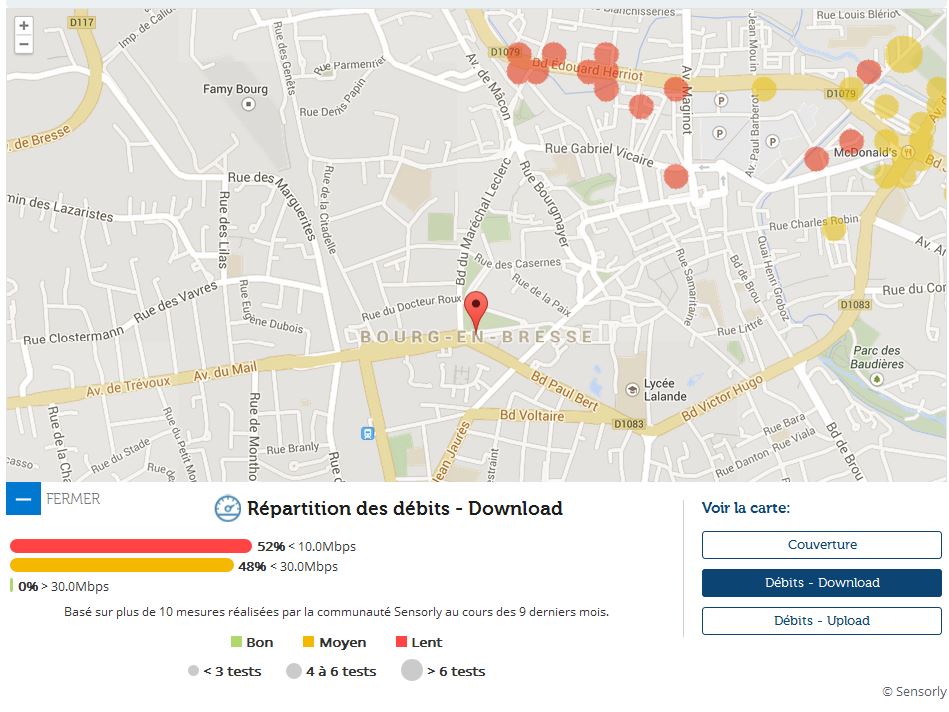The image size is (949, 712).
Task: Click the Lycée Lalande school marker
Action: coord(630,388)
